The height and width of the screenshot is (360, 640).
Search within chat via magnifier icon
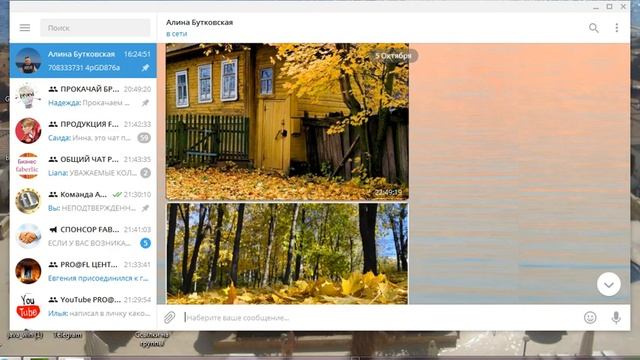point(593,28)
